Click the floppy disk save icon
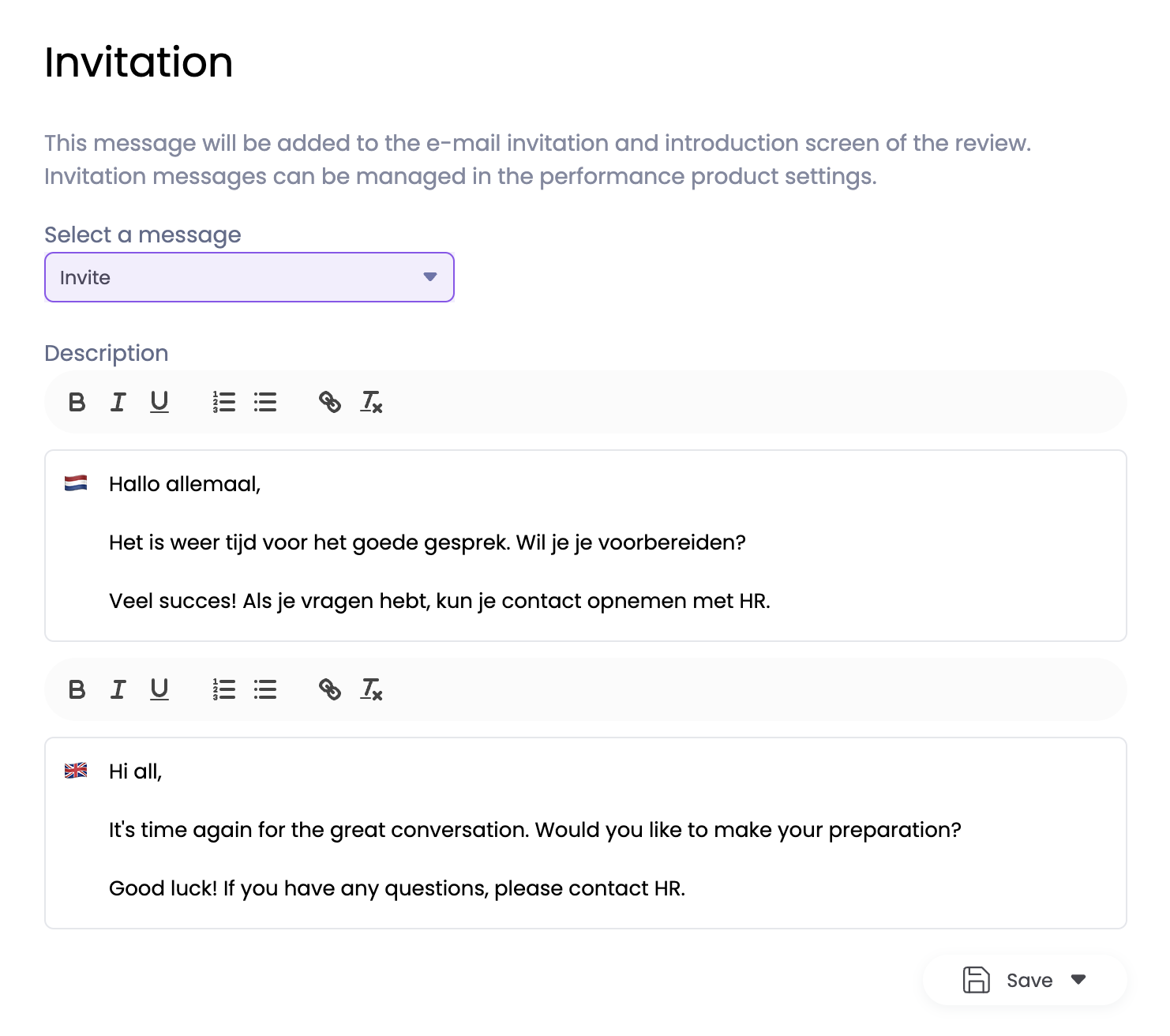 [x=977, y=980]
